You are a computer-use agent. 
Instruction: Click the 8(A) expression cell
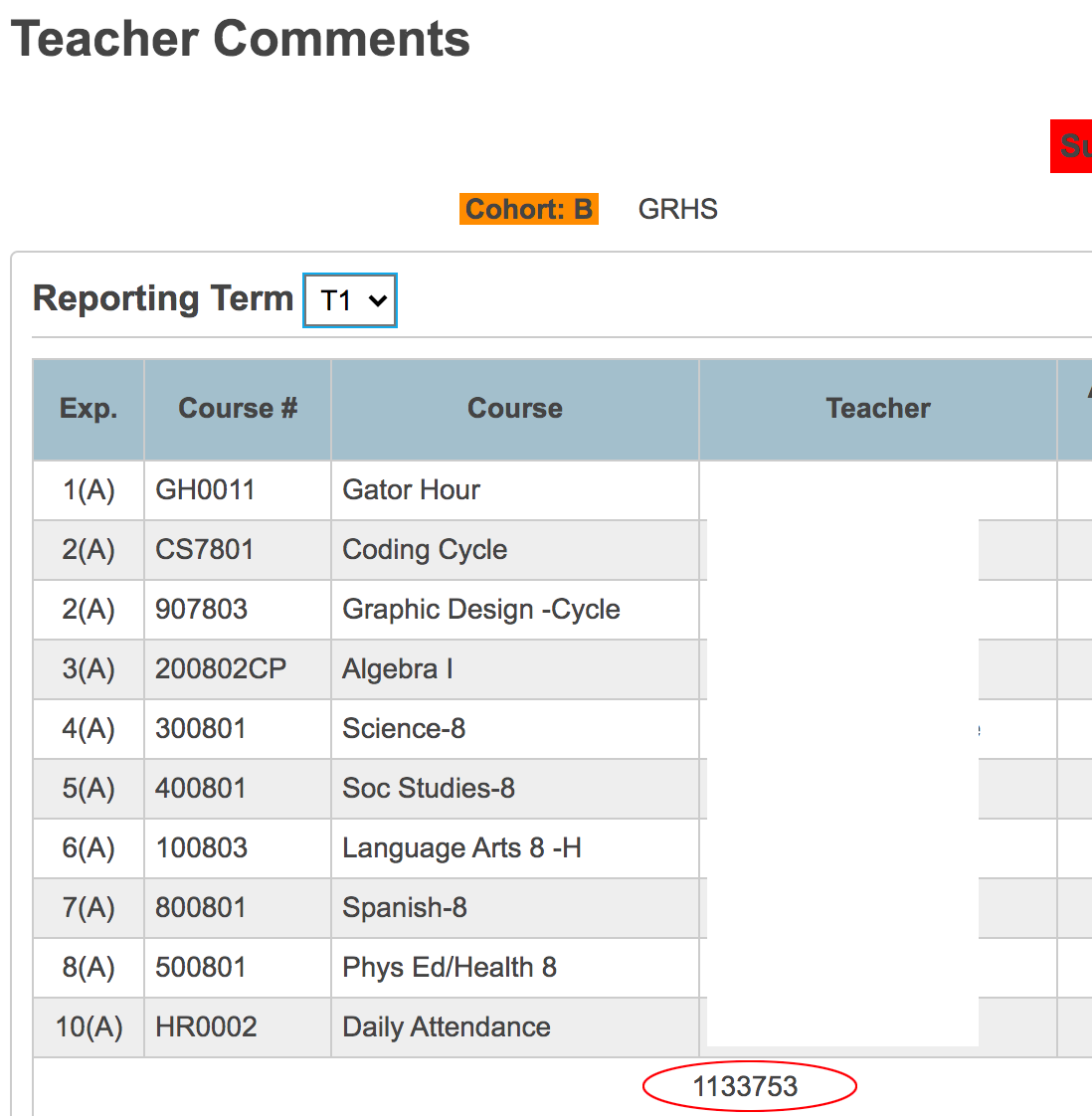[x=89, y=969]
